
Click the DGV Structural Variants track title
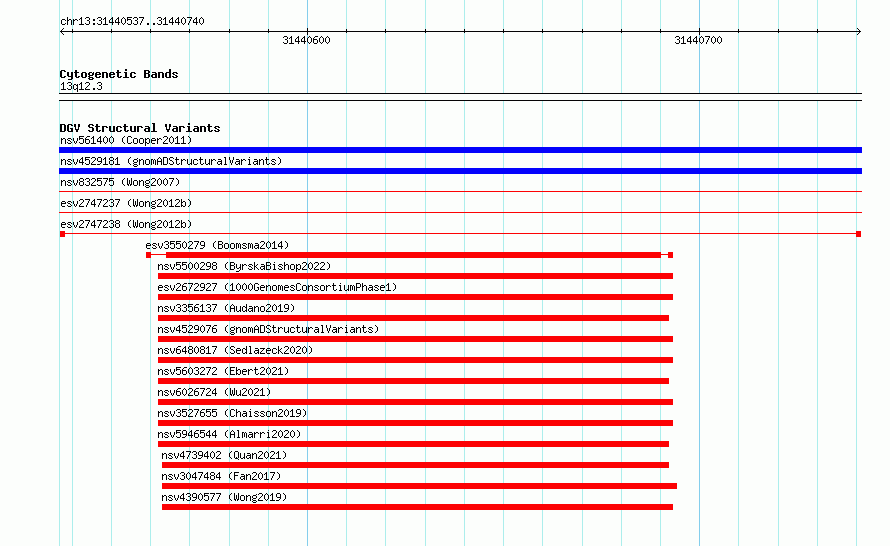[x=140, y=128]
